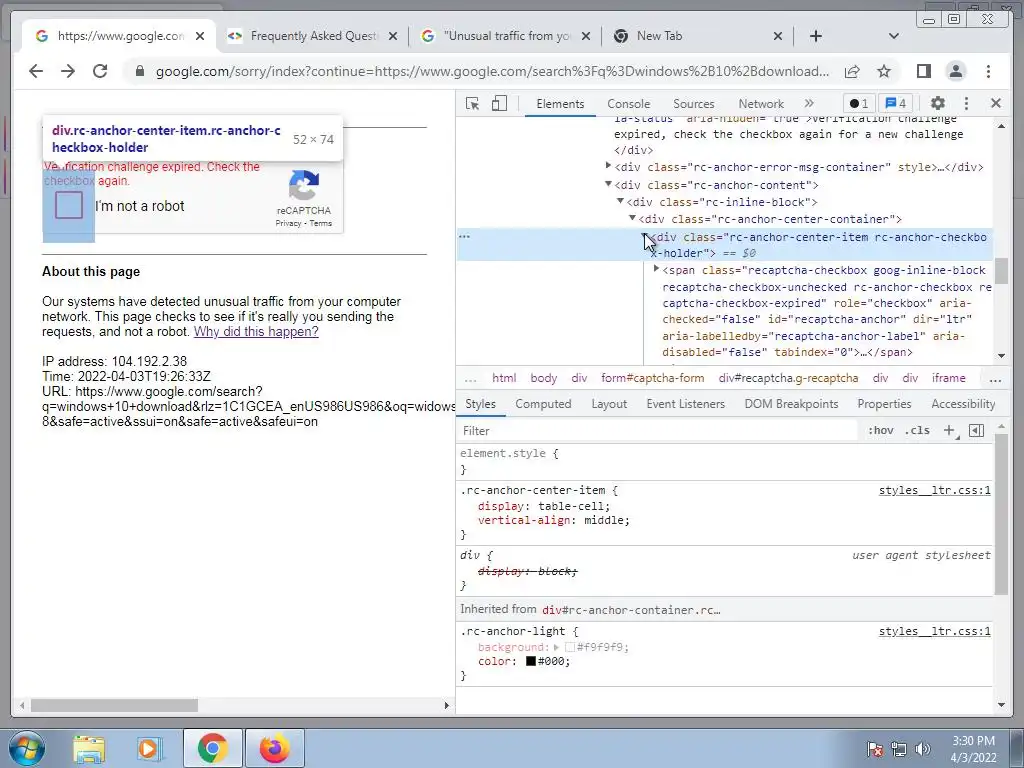Close the New Tab tab
Image resolution: width=1024 pixels, height=768 pixels.
(x=778, y=36)
